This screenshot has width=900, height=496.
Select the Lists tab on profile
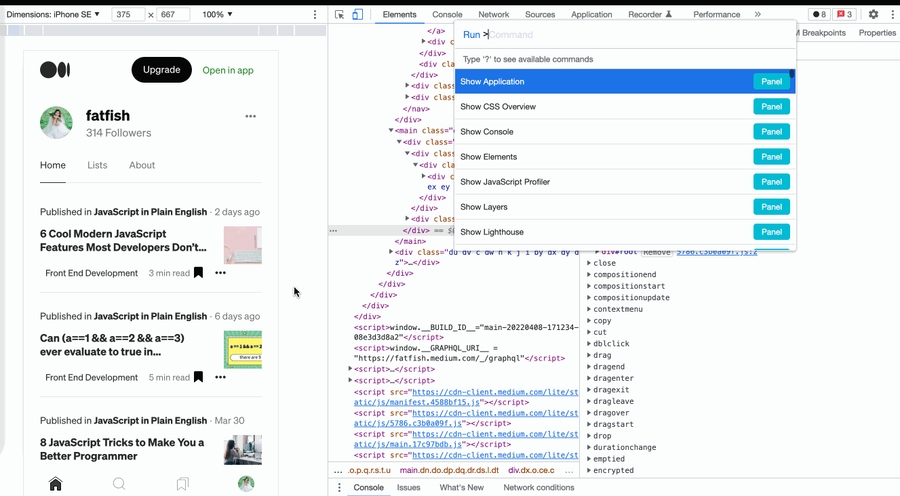(97, 165)
